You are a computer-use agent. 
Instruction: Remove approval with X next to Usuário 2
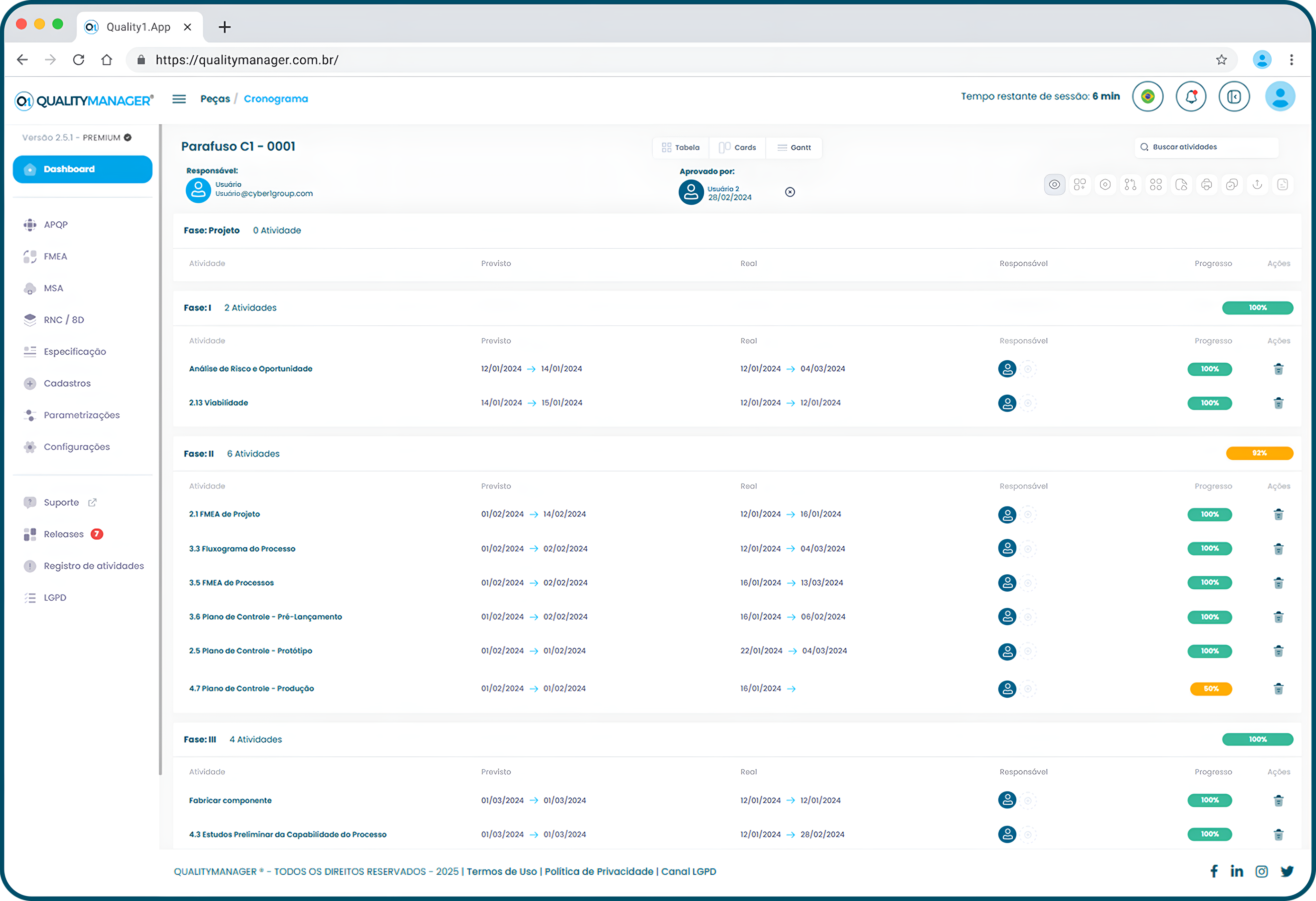coord(790,192)
